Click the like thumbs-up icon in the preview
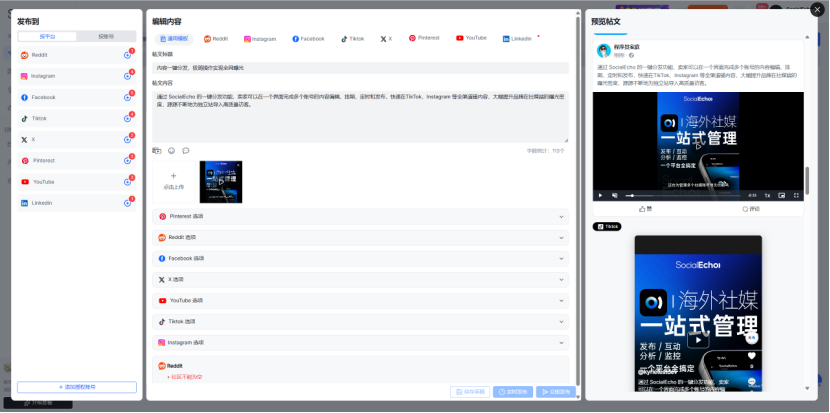 pyautogui.click(x=642, y=209)
